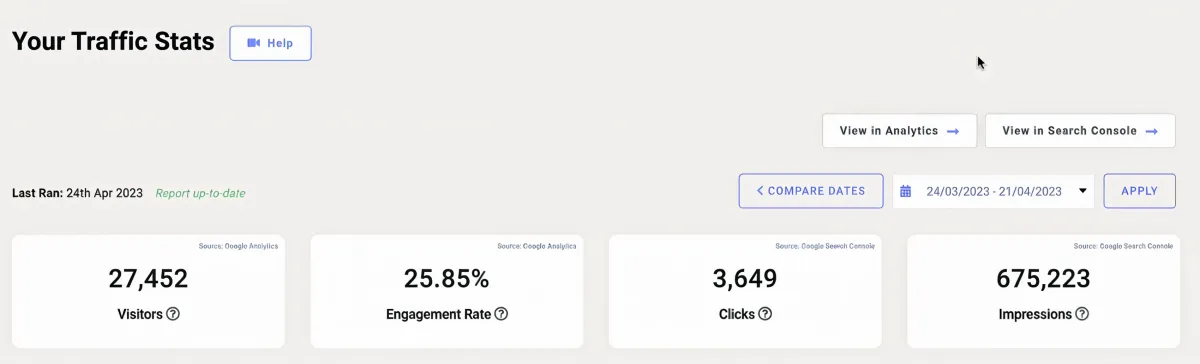Click the calendar icon in date field
Screen dimensions: 1200x364
tap(906, 191)
